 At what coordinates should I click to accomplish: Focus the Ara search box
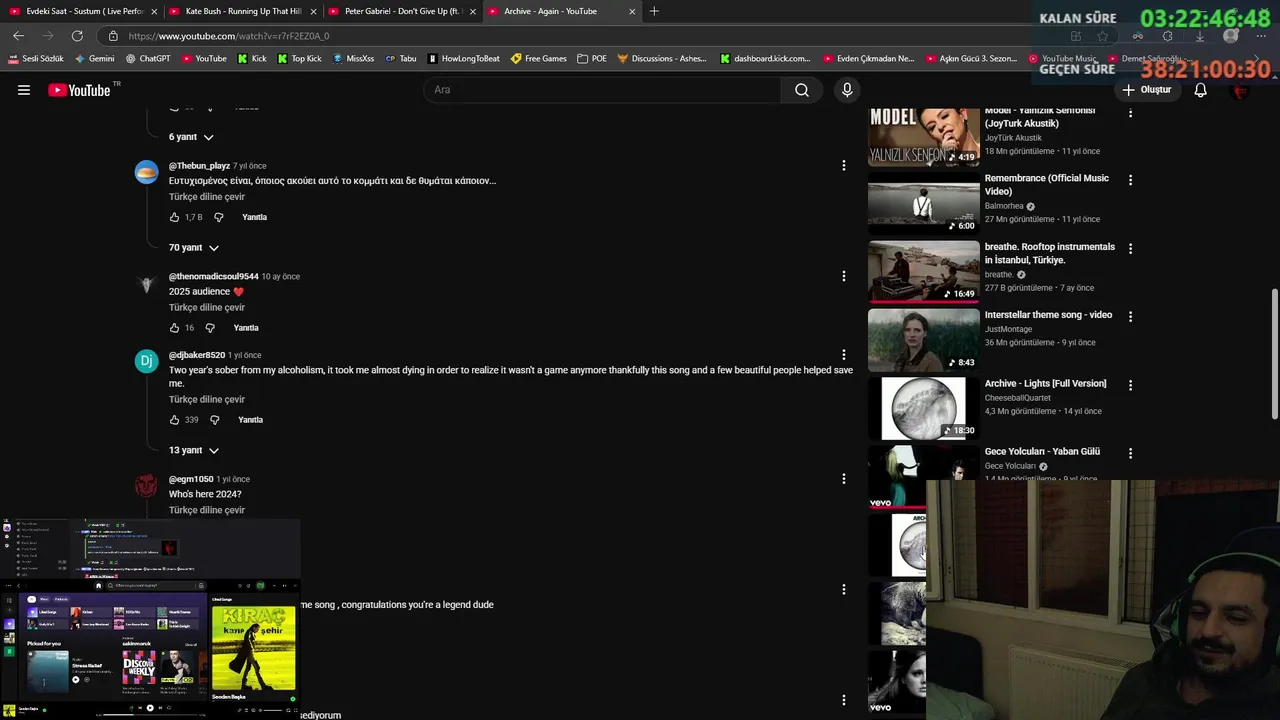602,90
